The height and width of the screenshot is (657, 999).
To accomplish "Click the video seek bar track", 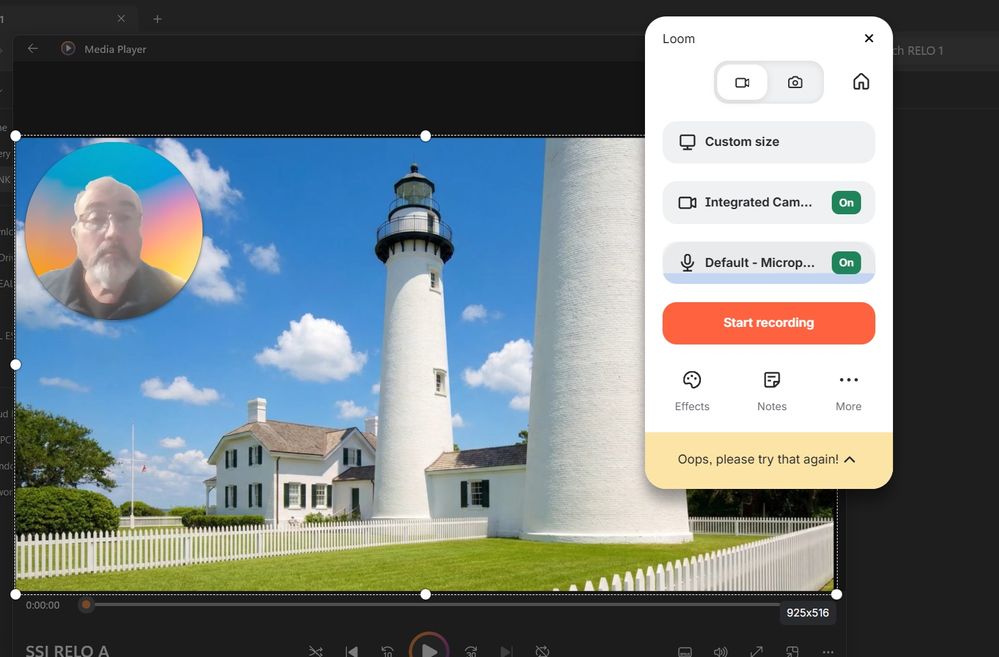I will [436, 605].
